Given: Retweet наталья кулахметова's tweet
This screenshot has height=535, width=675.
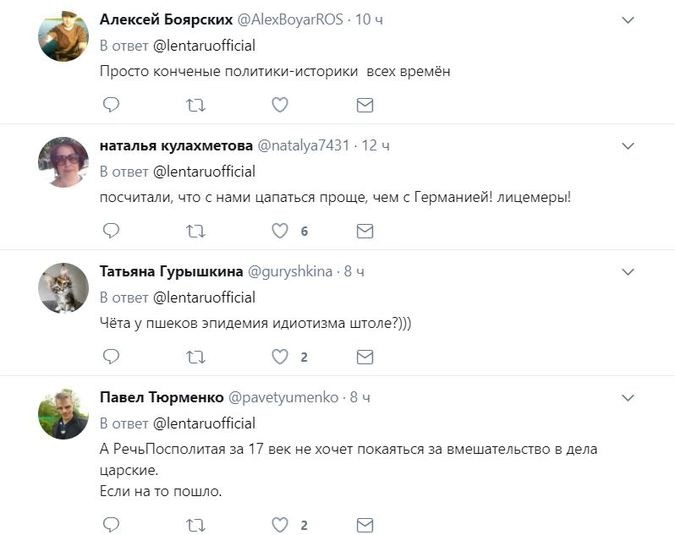Looking at the screenshot, I should pos(196,231).
